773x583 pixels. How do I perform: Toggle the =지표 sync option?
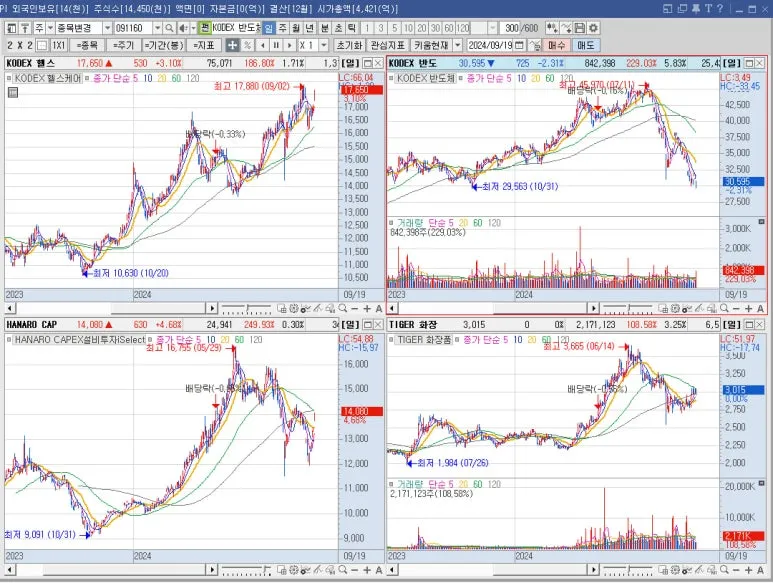tap(204, 45)
